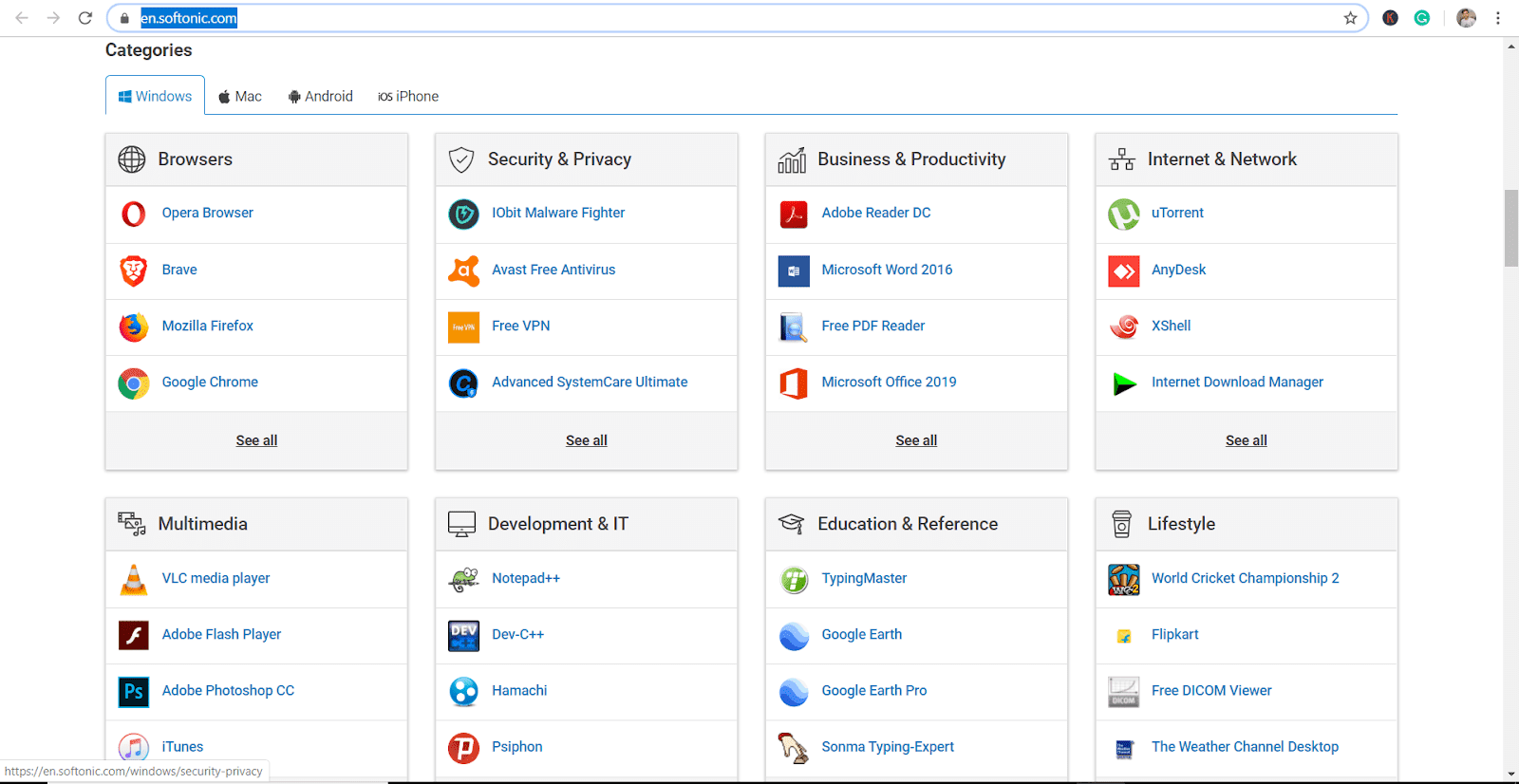Image resolution: width=1519 pixels, height=784 pixels.
Task: Open The Weather Channel Desktop link
Action: [x=1245, y=747]
